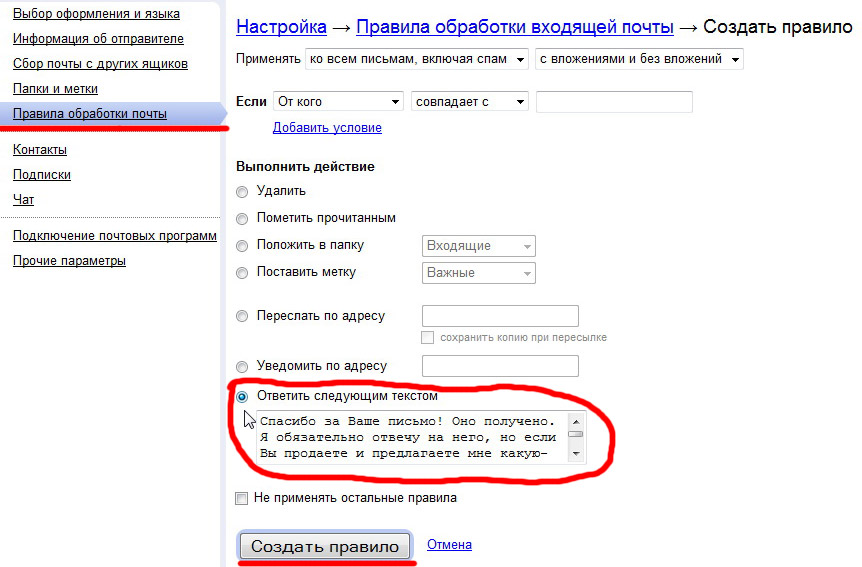Click reply textarea scrollbar down arrow
862x567 pixels.
tap(576, 454)
